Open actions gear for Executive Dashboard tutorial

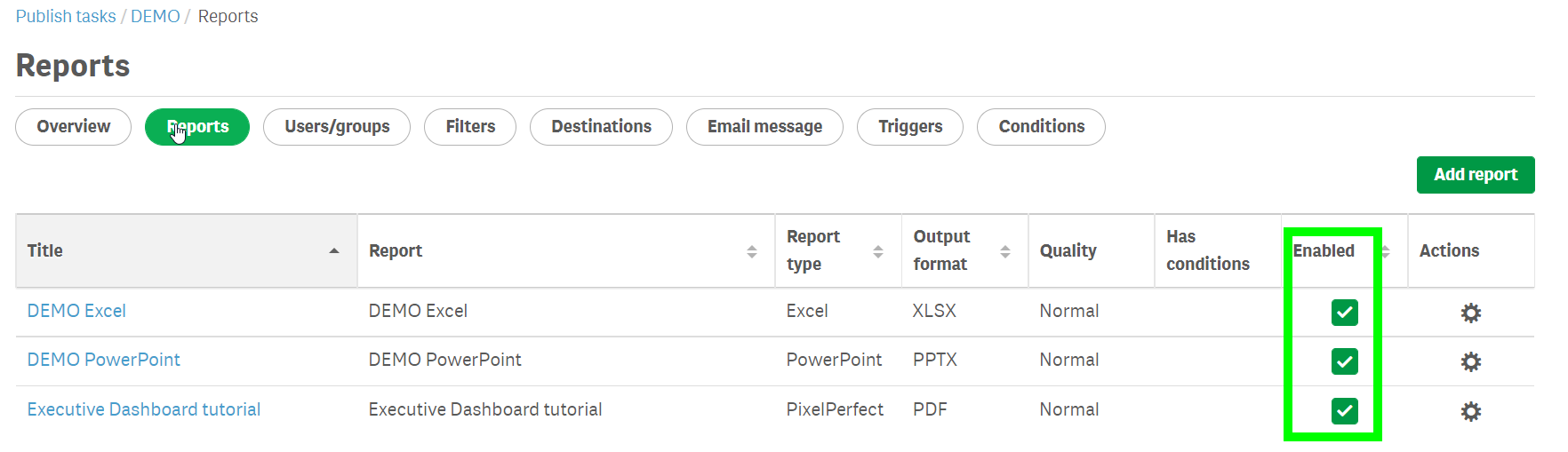[1471, 411]
